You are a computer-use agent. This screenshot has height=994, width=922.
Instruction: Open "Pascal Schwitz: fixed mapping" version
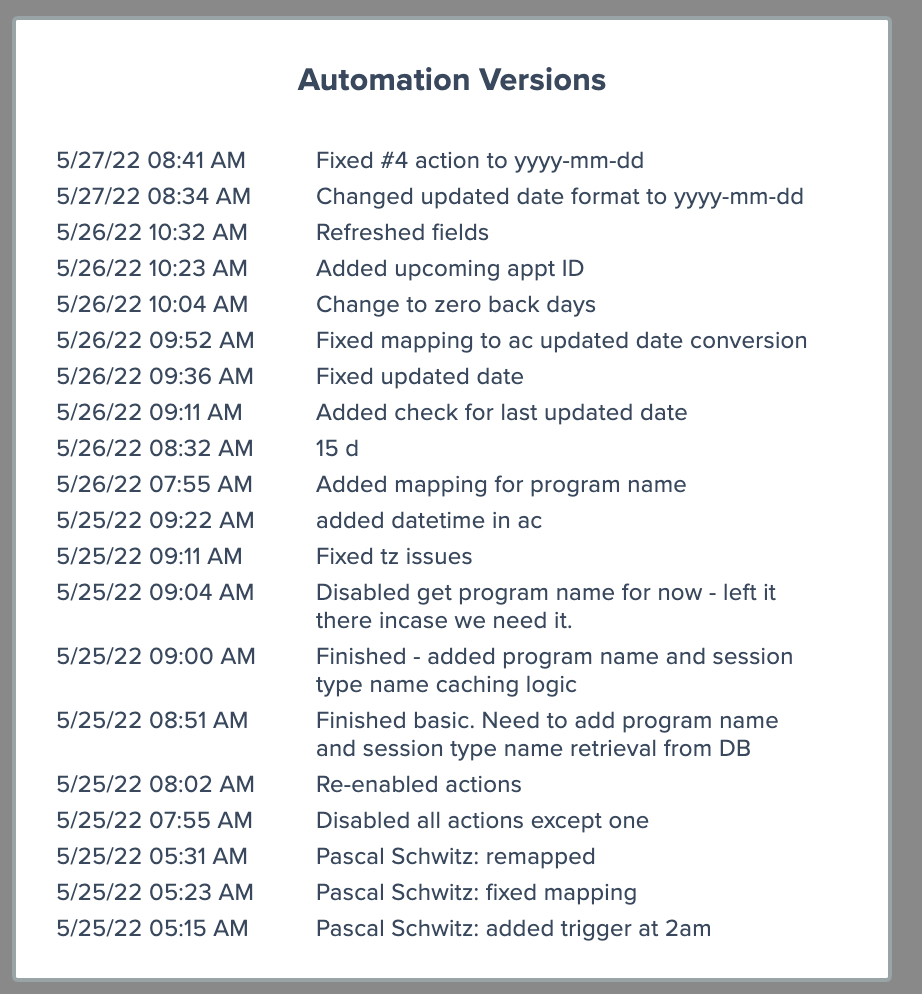pyautogui.click(x=476, y=892)
